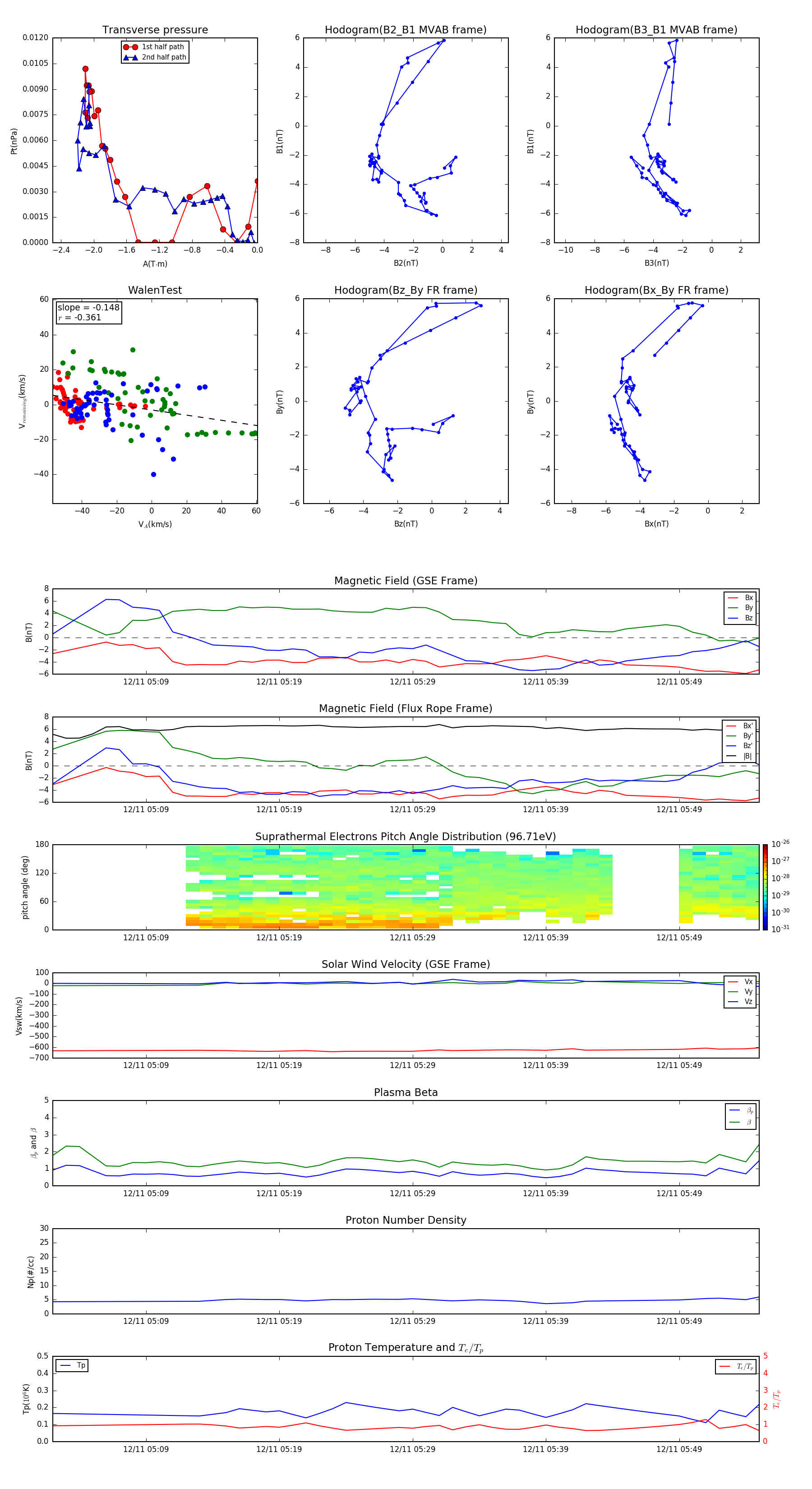Click the 'Plasma Beta' panel title
The height and width of the screenshot is (1489, 812).
click(406, 1092)
